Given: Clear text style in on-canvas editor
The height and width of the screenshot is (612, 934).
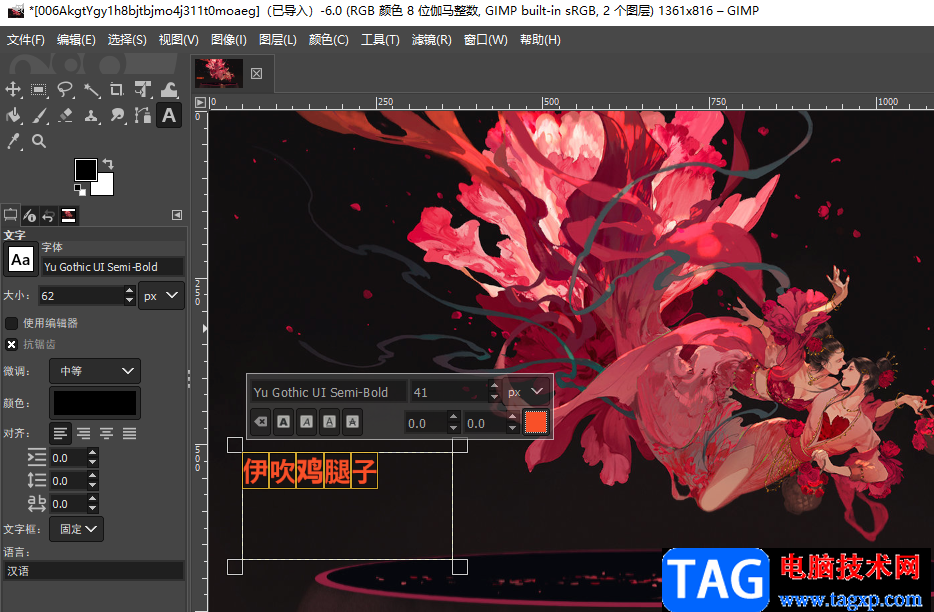Looking at the screenshot, I should [x=260, y=422].
